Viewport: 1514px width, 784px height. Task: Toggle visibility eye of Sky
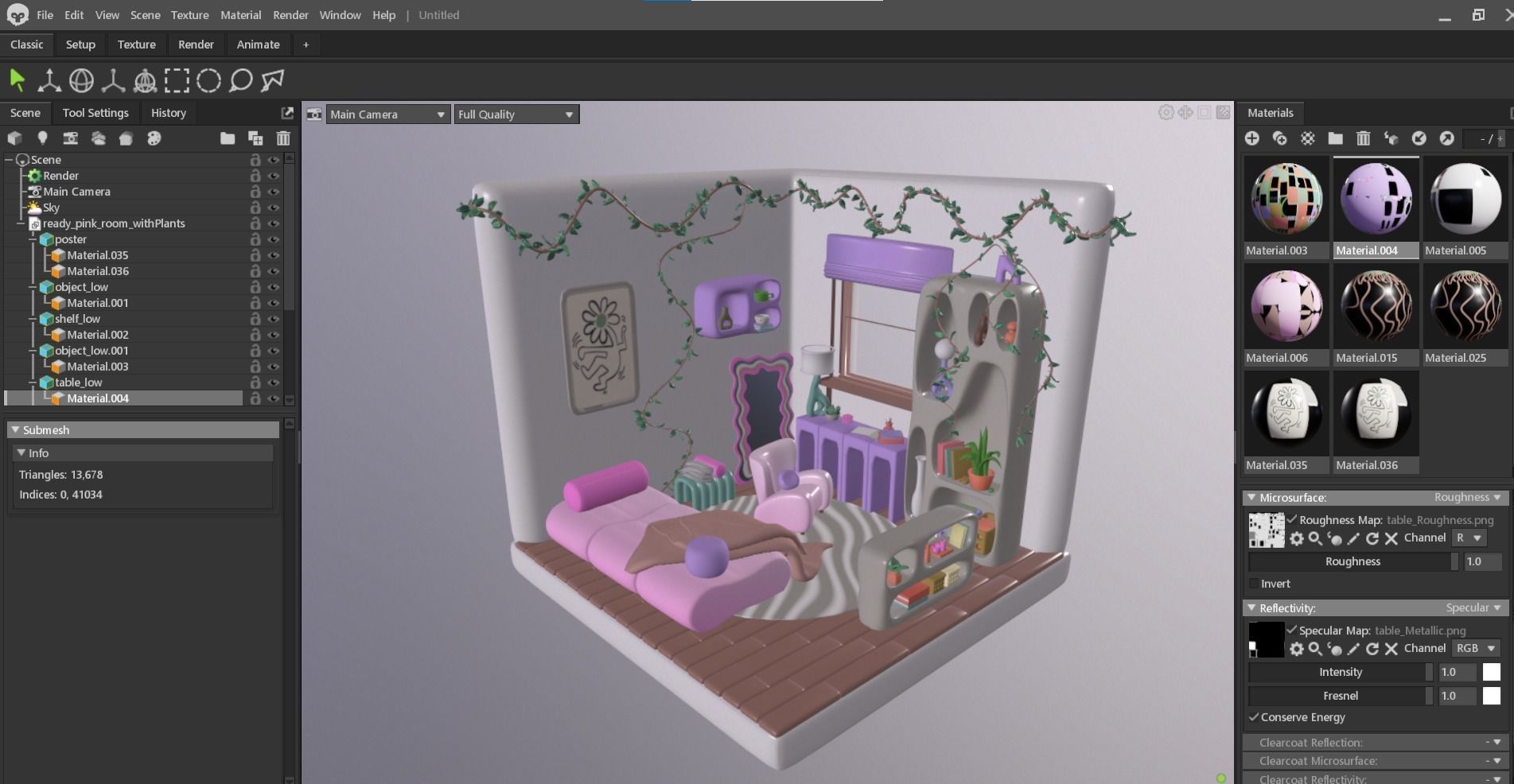point(274,208)
